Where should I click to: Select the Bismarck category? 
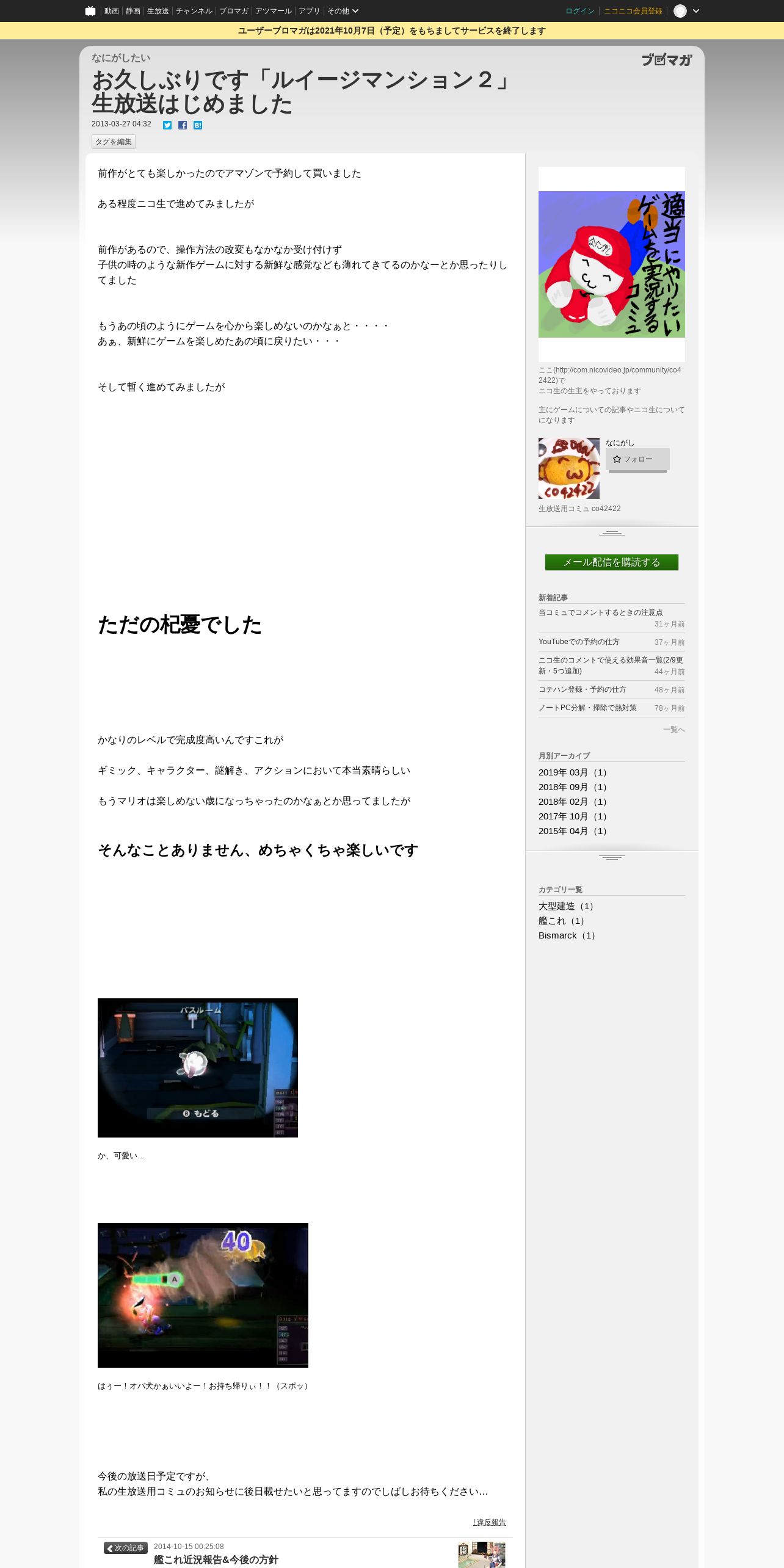(568, 935)
